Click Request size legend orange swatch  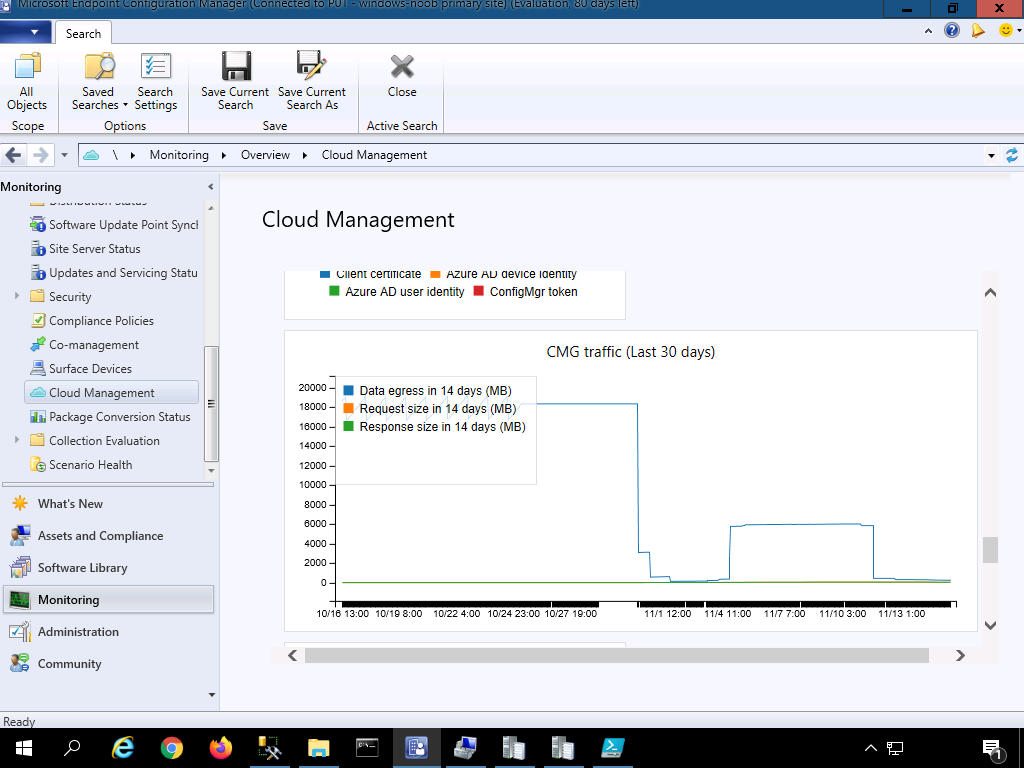348,409
